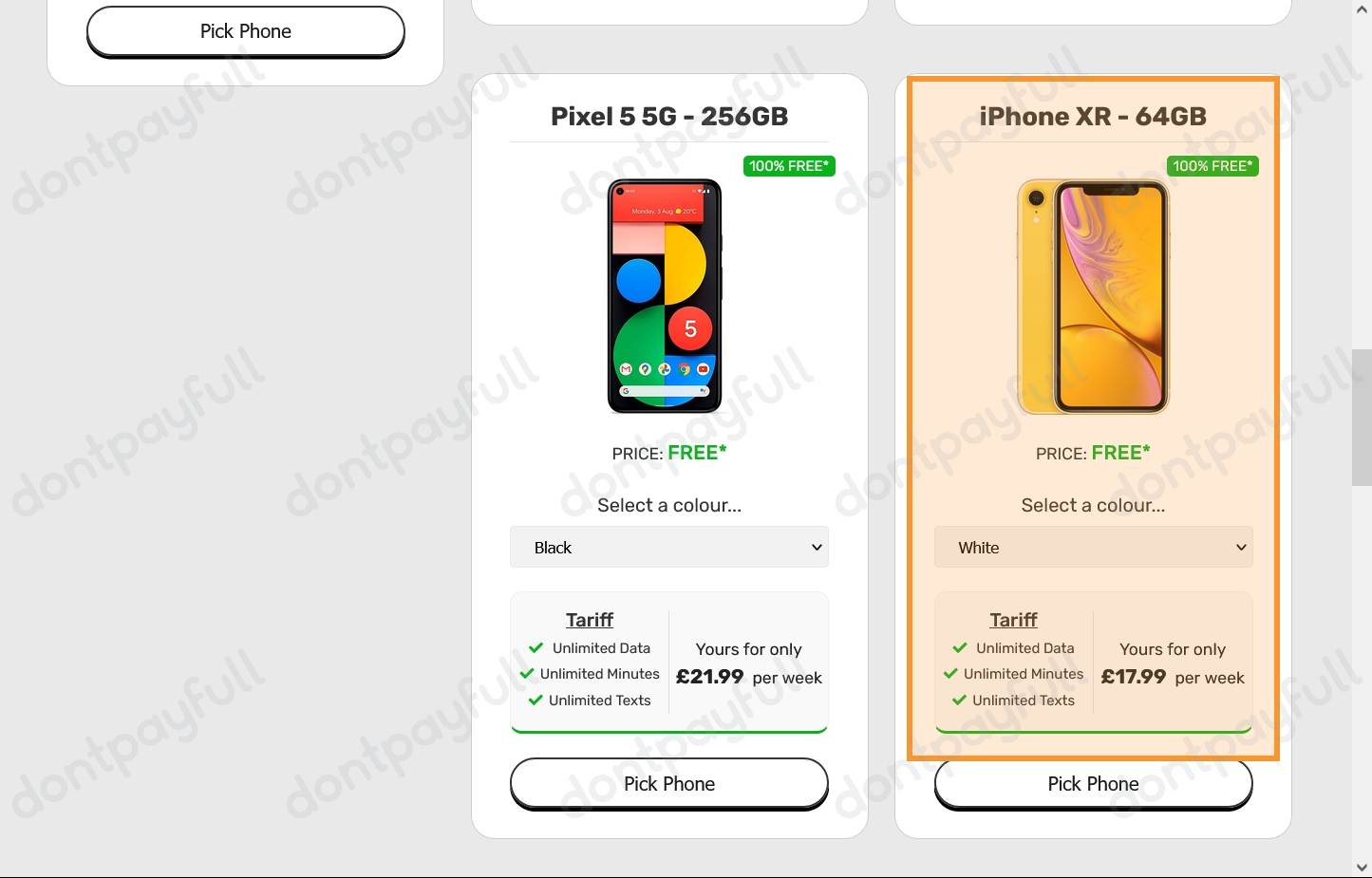Click the iPhone XR 100% FREE badge
Screen dimensions: 1372x878
[1212, 166]
